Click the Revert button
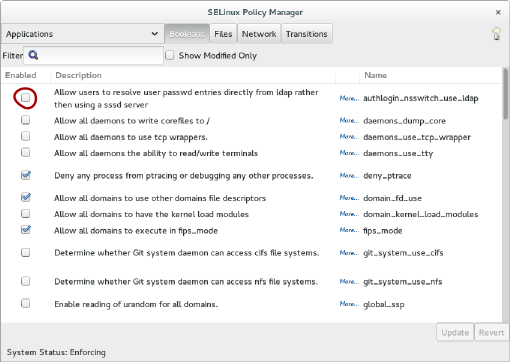This screenshot has height=362, width=510. click(x=491, y=332)
